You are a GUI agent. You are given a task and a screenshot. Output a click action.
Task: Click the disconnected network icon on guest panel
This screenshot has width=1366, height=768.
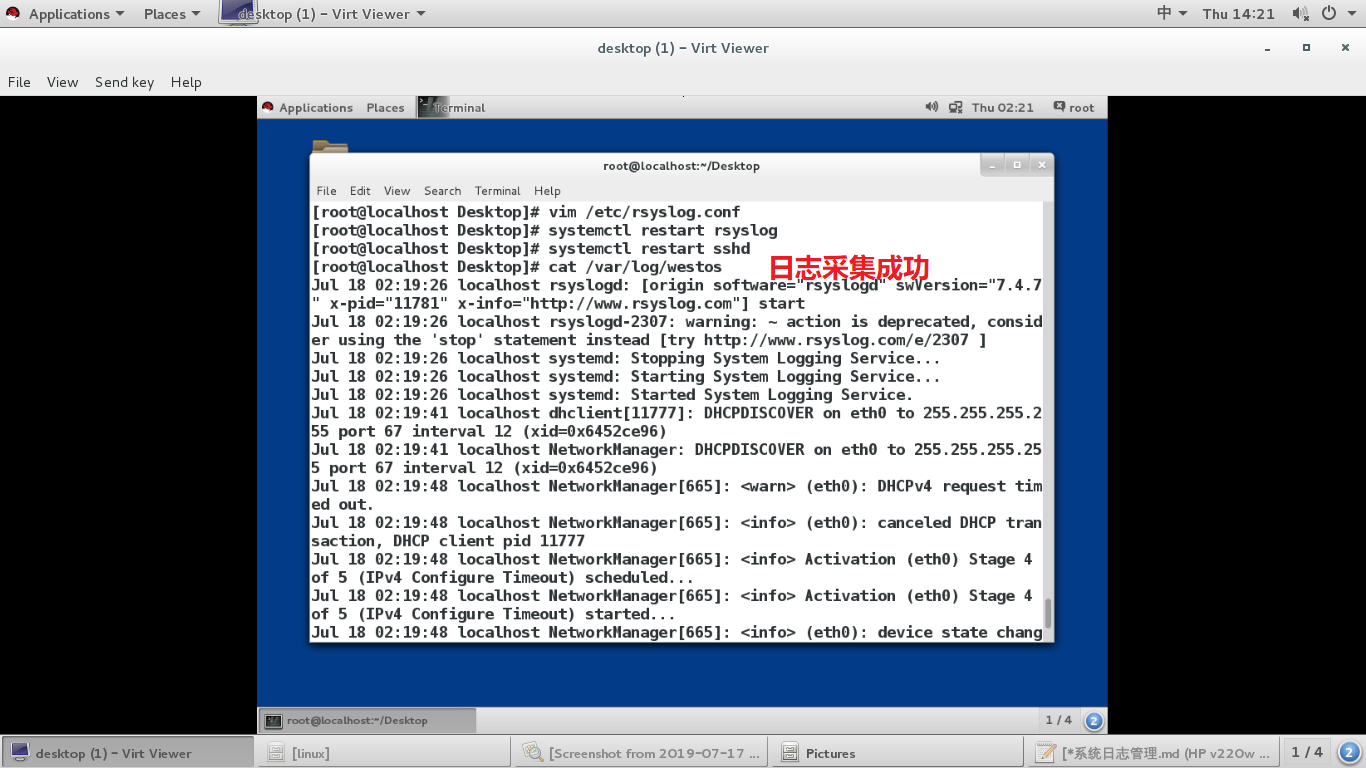click(955, 107)
